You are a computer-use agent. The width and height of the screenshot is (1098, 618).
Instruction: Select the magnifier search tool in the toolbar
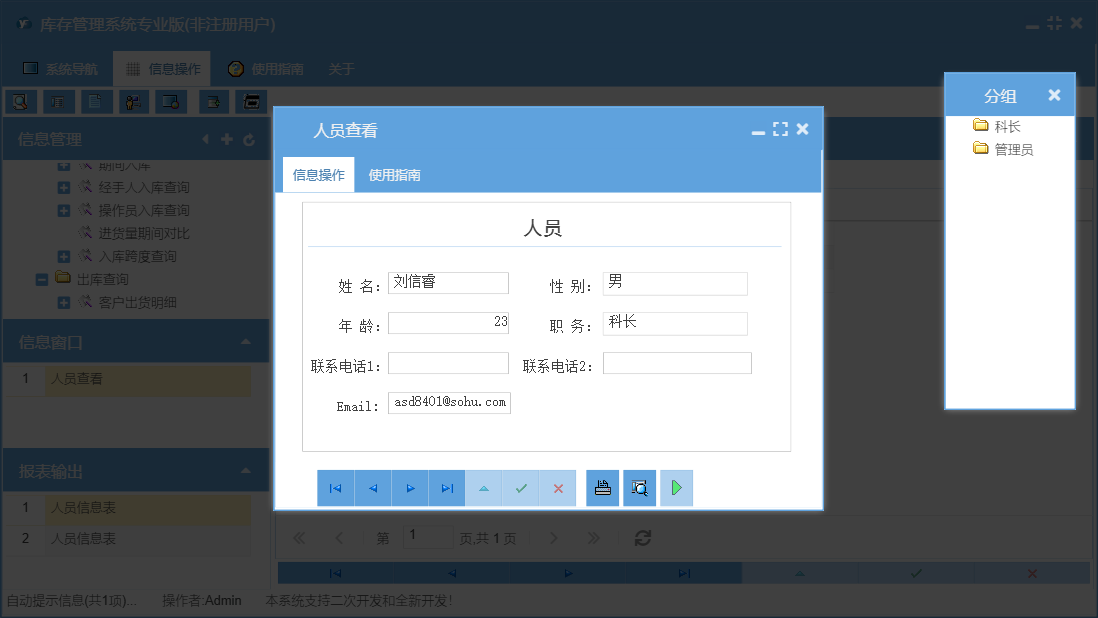pos(19,101)
